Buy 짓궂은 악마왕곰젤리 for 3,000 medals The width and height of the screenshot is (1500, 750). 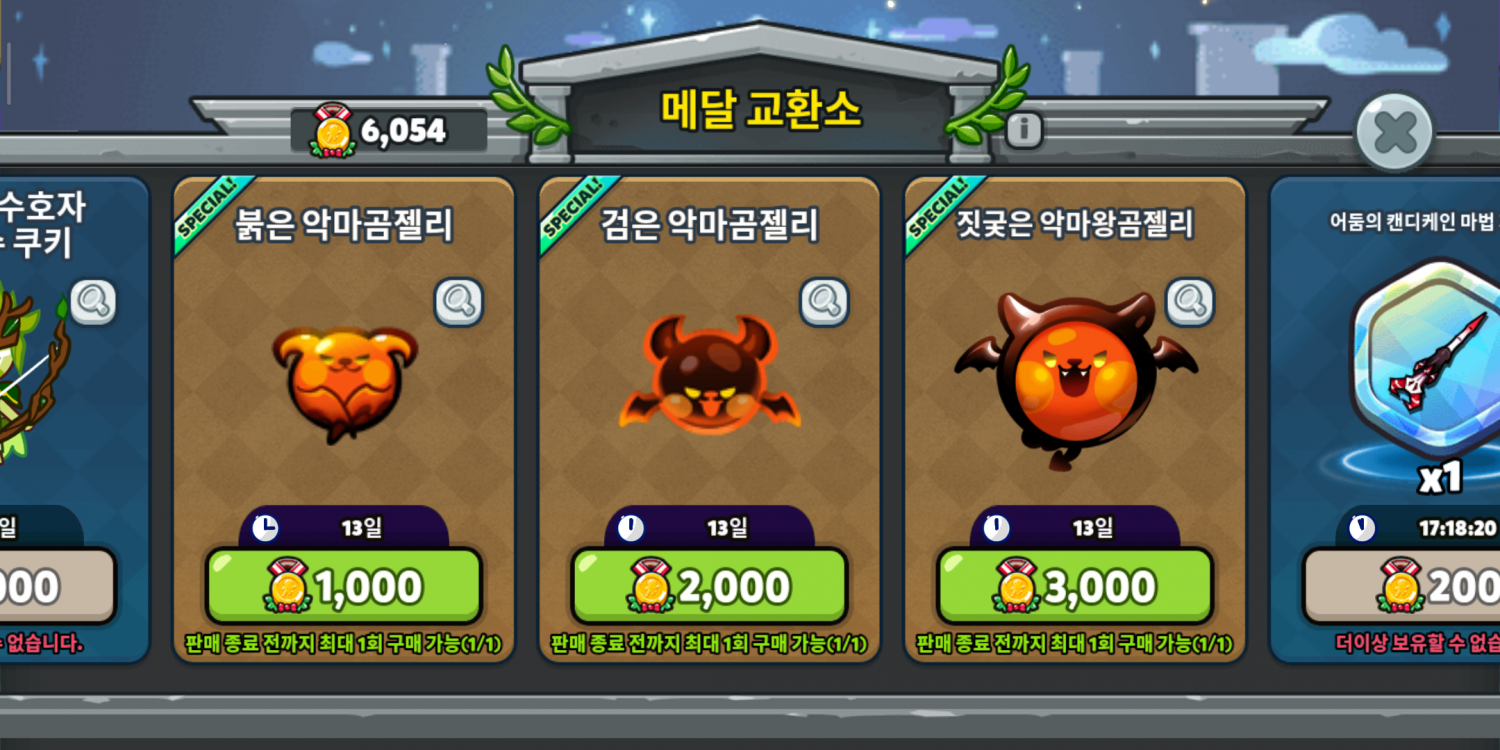click(1075, 587)
